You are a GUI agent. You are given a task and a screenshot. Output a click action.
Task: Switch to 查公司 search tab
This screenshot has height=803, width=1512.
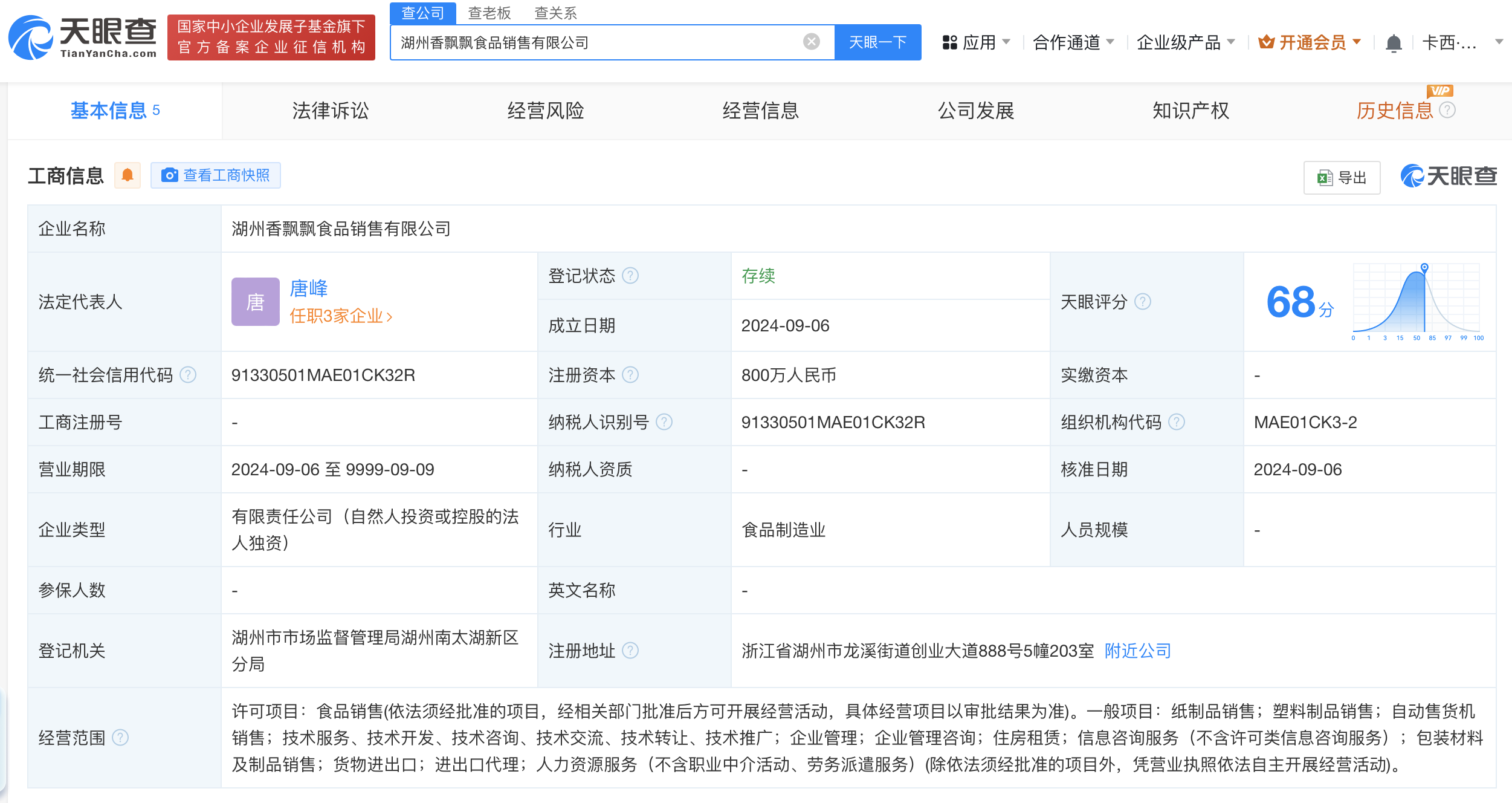tap(422, 13)
